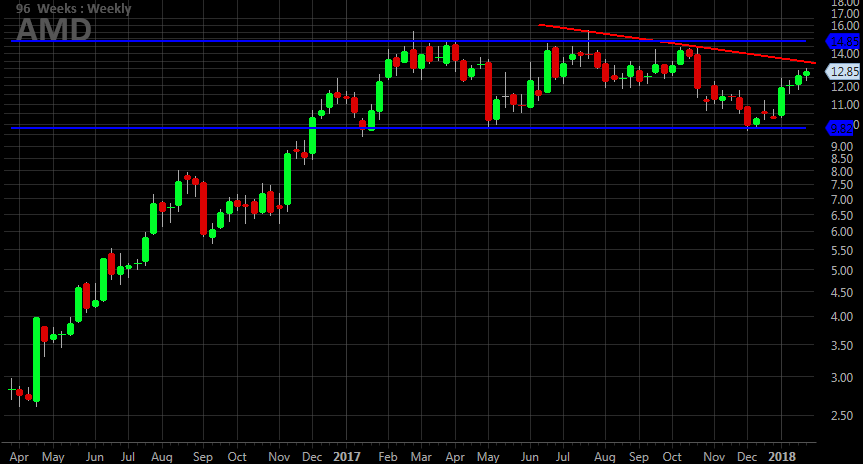
Task: Click the 2018 label on the date axis
Action: 782,457
